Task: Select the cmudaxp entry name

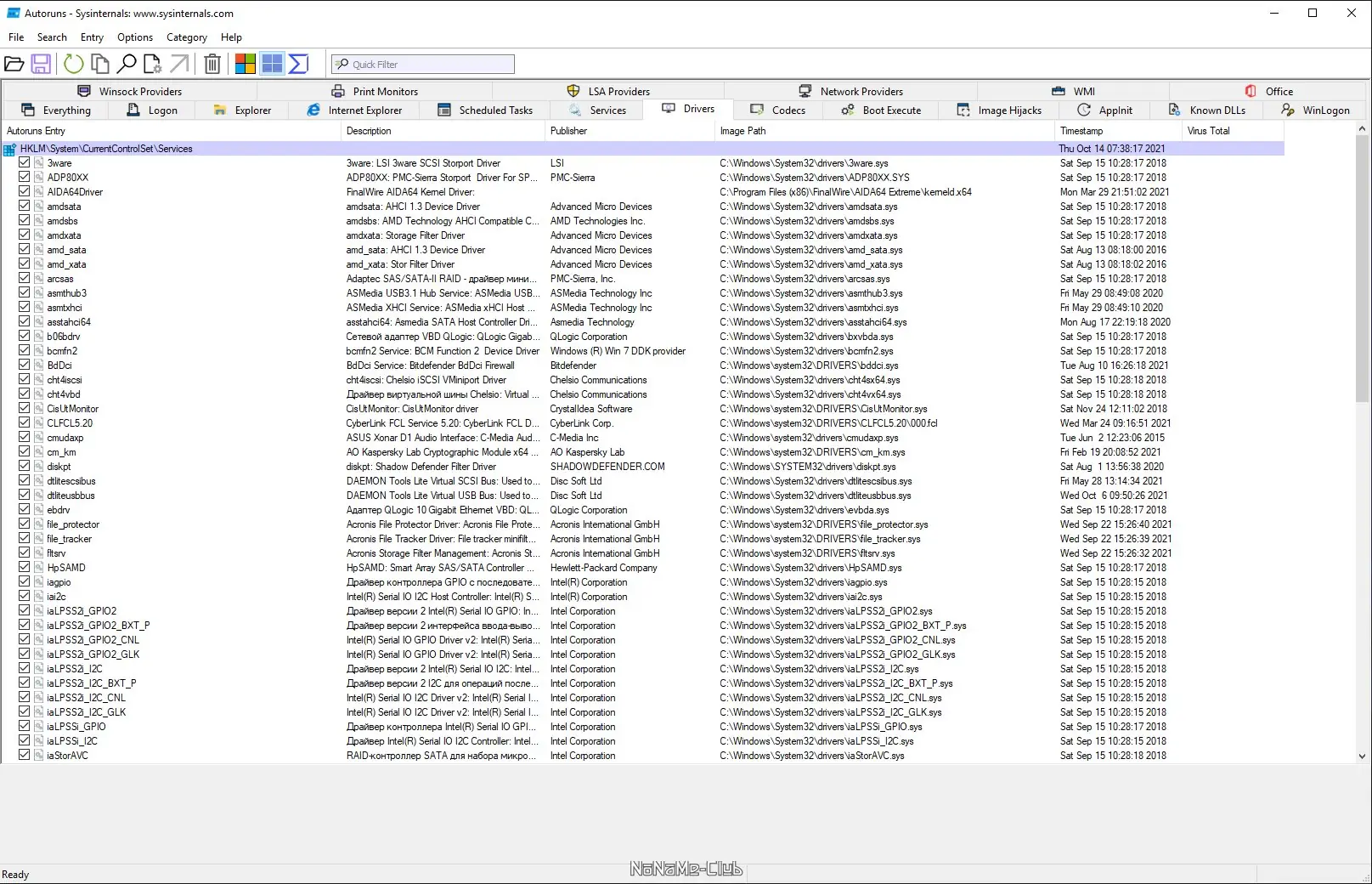Action: pos(65,438)
